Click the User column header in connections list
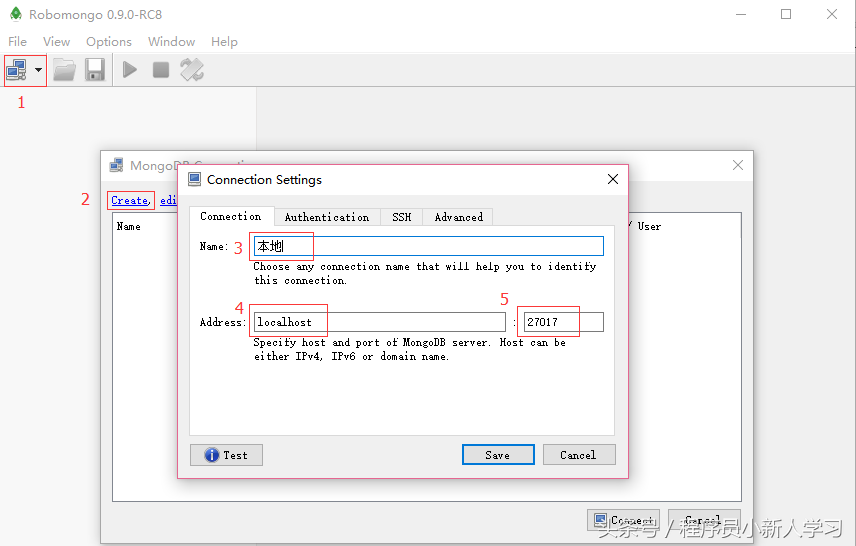 649,226
